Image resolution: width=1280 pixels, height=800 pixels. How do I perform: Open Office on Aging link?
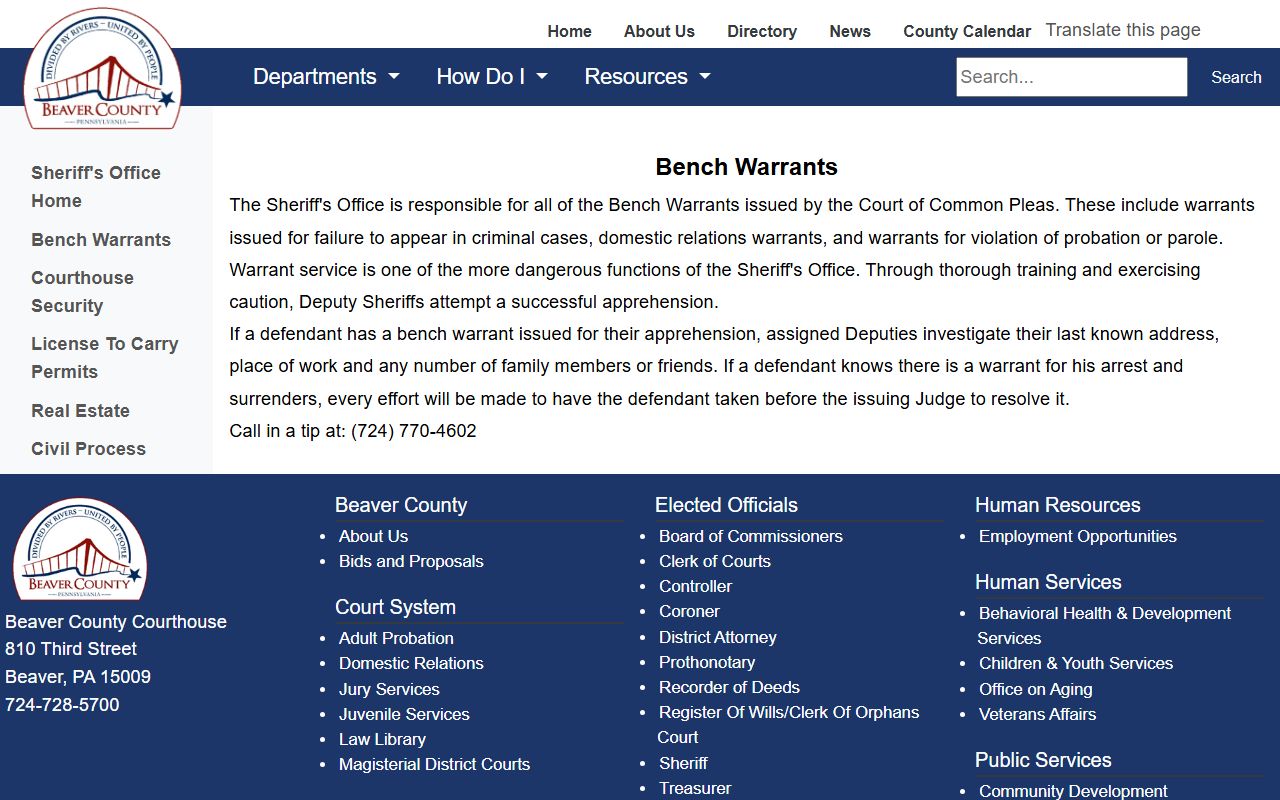coord(1035,689)
